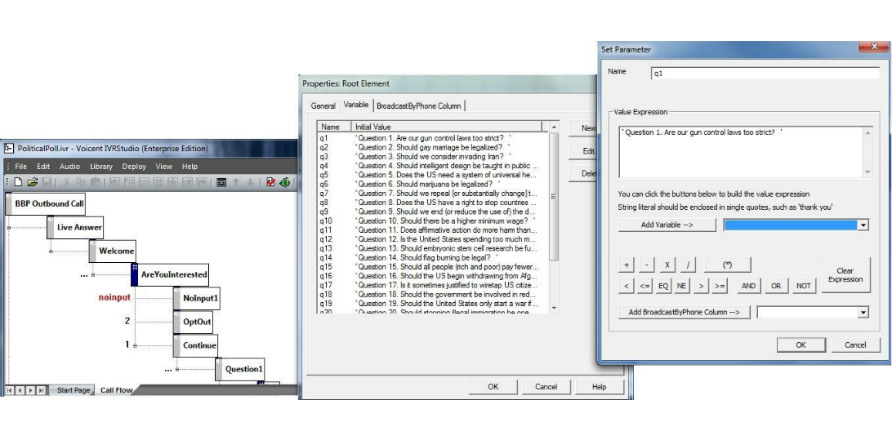
Task: Jump to first tab with scroll arrow
Action: coord(10,390)
